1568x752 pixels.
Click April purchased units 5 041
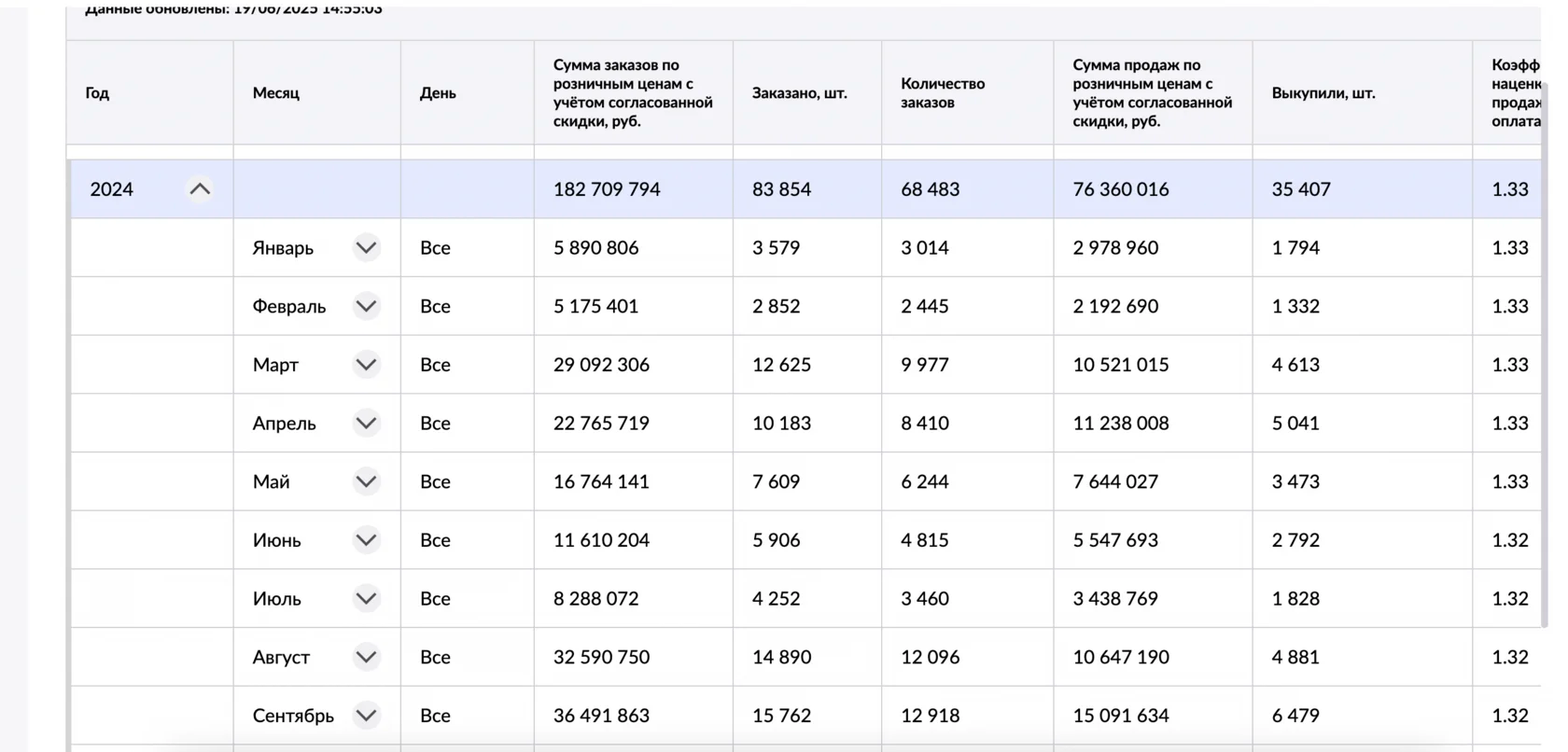(1295, 424)
